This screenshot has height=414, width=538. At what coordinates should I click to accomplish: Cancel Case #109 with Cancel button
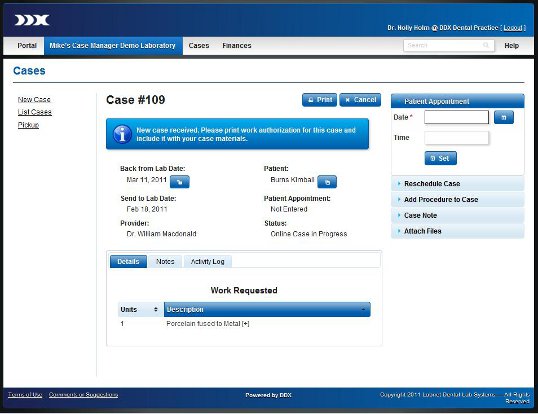click(x=360, y=100)
